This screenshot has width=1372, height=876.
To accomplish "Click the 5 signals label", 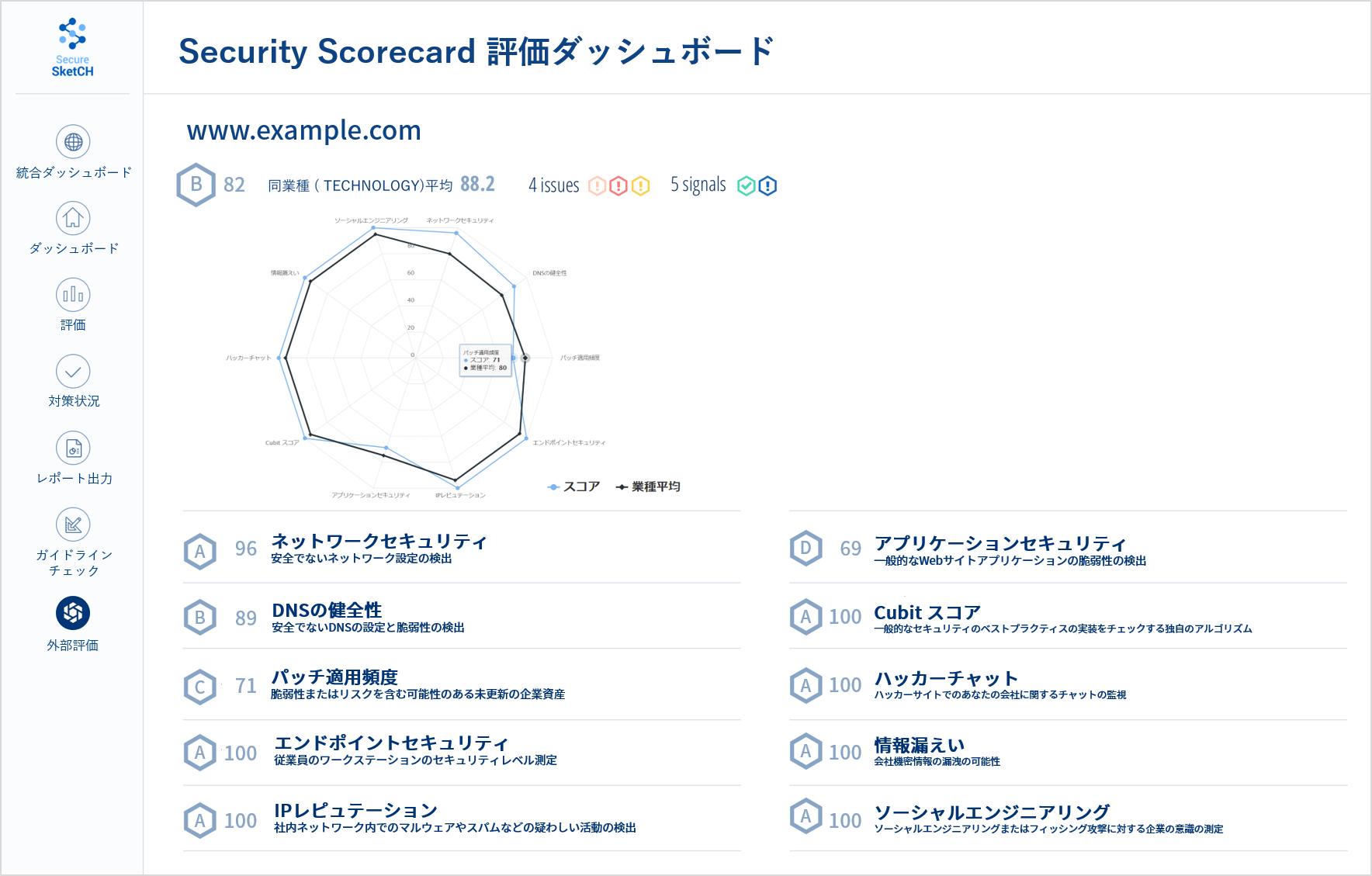I will [x=698, y=185].
